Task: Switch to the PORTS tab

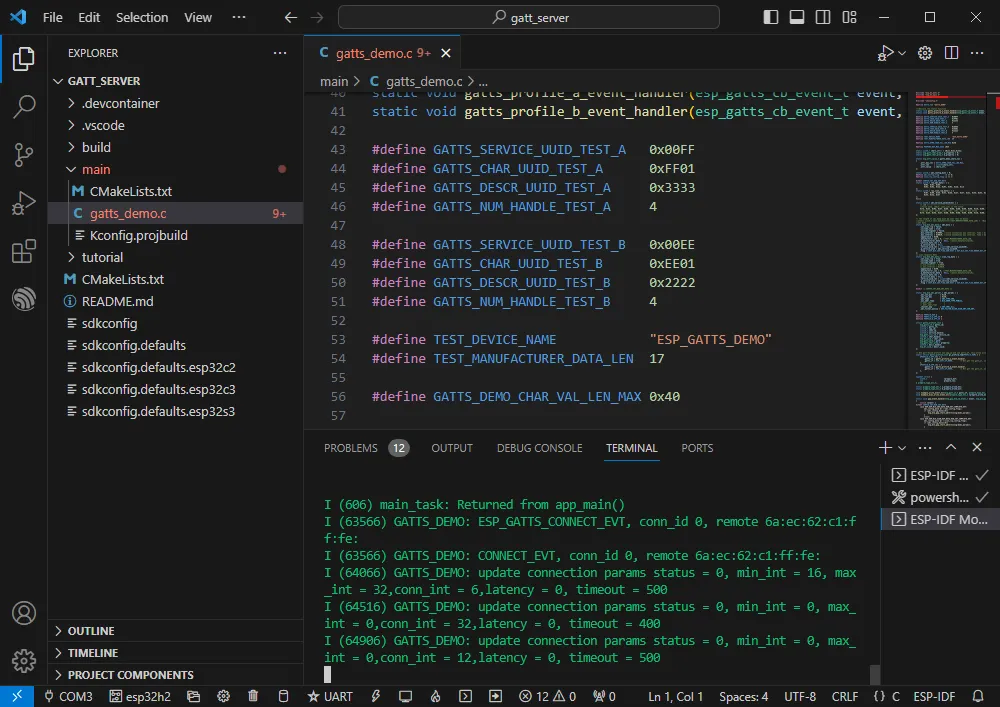Action: (x=697, y=448)
